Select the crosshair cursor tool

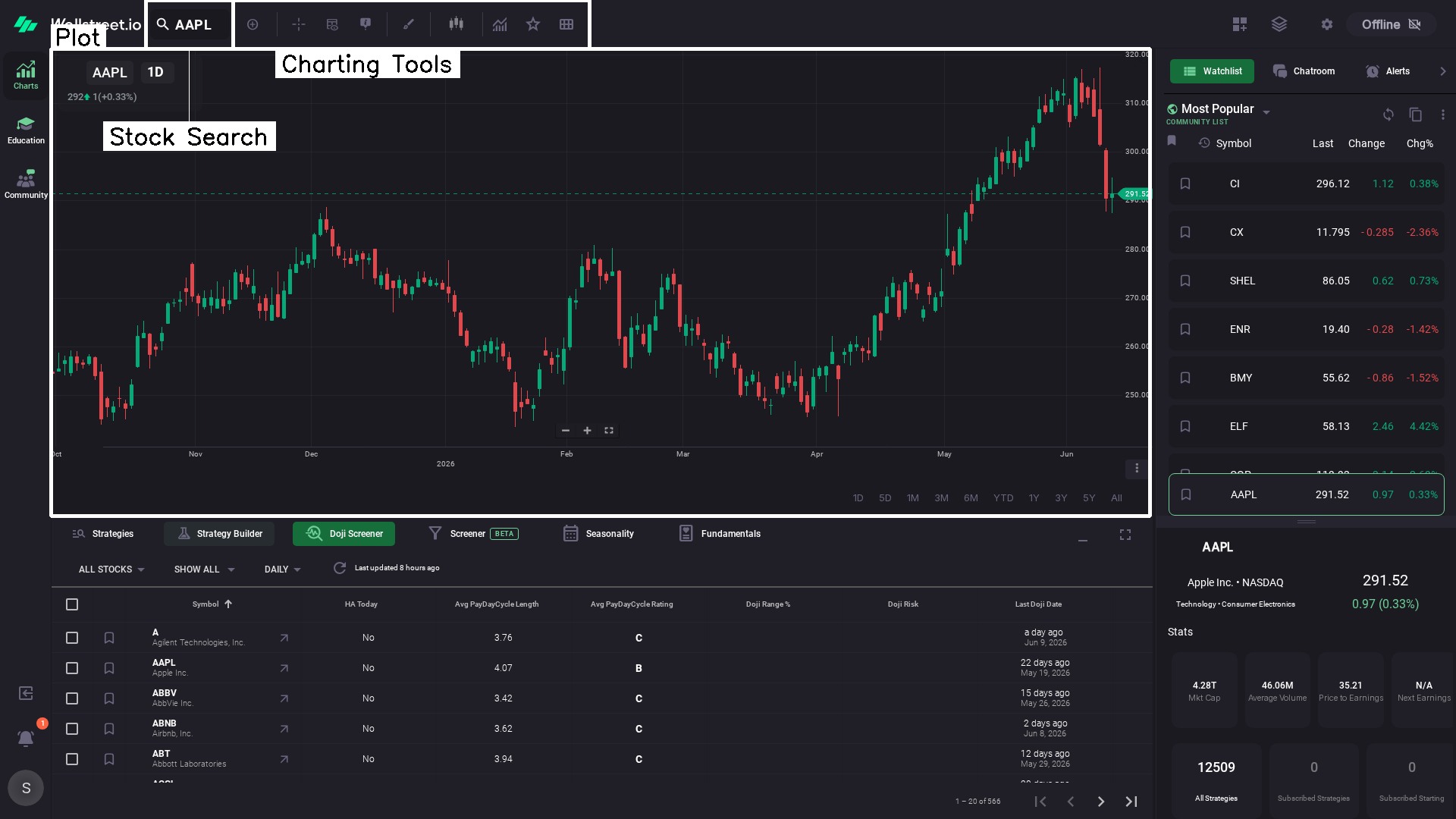[x=299, y=24]
